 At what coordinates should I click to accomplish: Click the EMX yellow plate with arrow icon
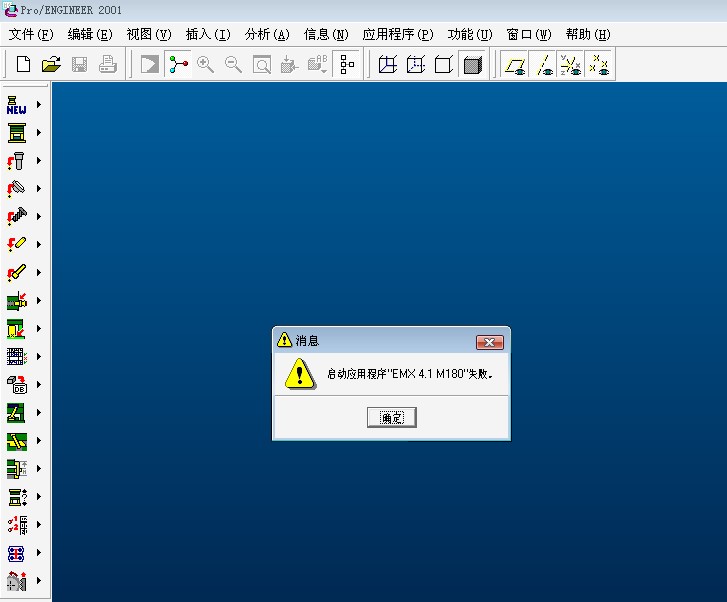tap(17, 329)
